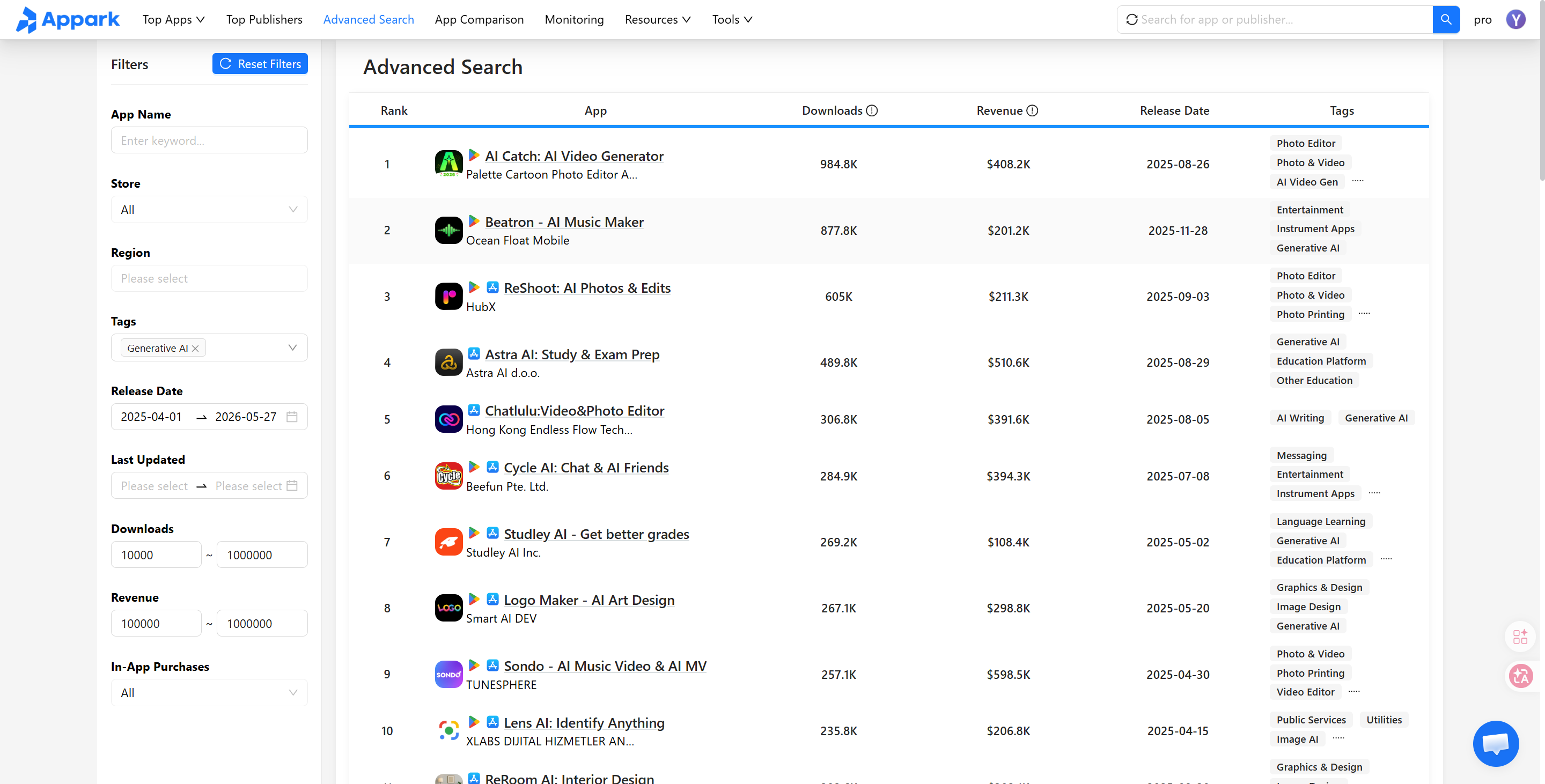
Task: Open the Store dropdown
Action: click(209, 210)
